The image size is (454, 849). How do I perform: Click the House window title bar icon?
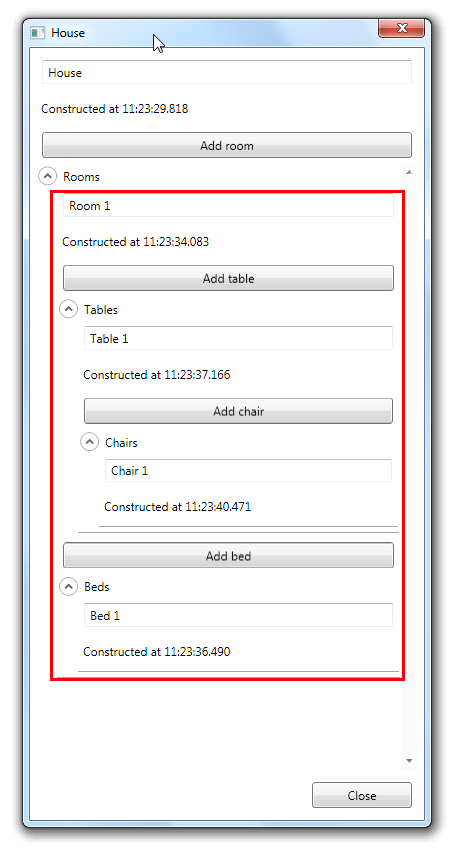pos(37,32)
